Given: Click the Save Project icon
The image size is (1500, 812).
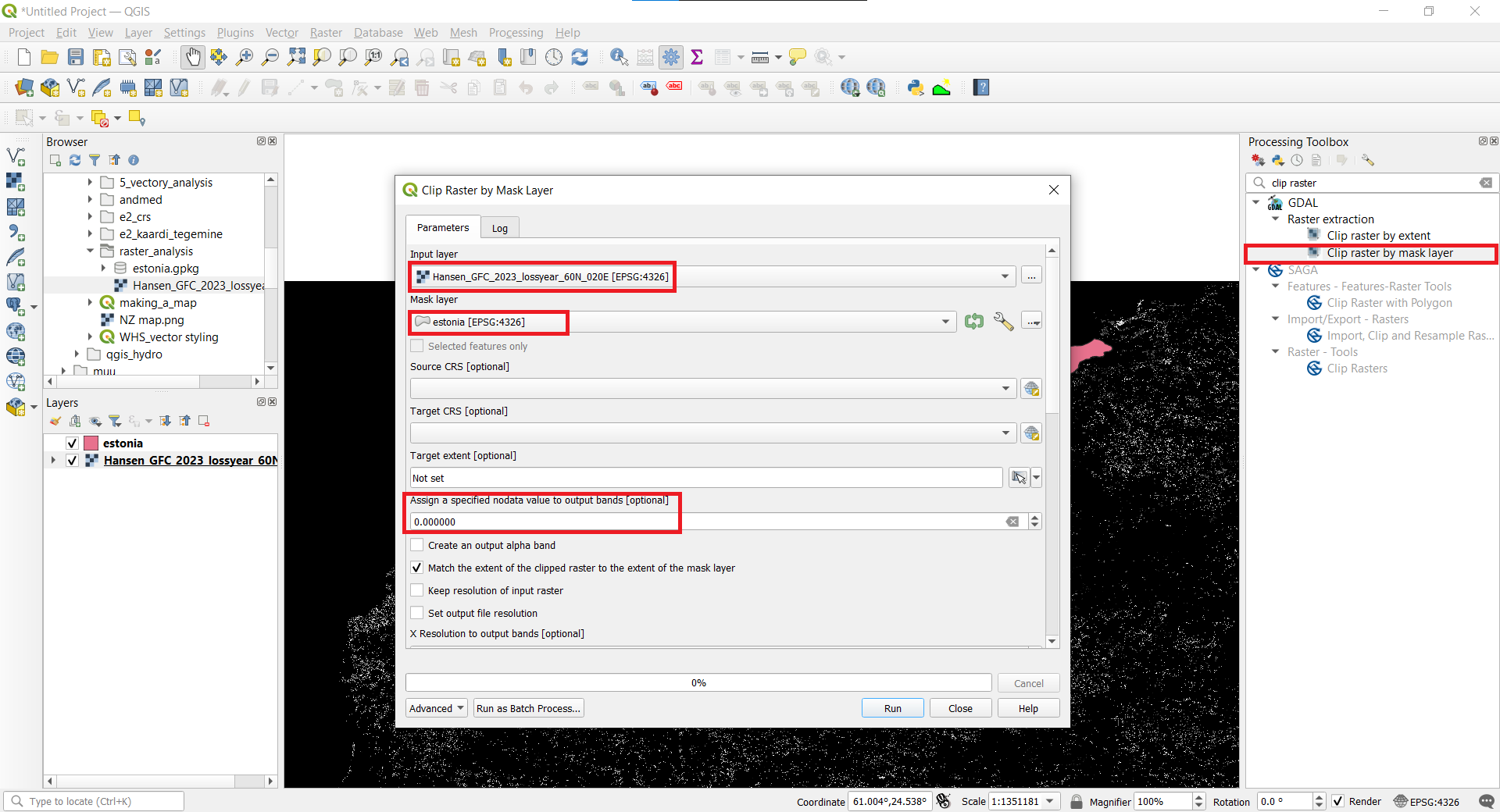Looking at the screenshot, I should click(76, 57).
